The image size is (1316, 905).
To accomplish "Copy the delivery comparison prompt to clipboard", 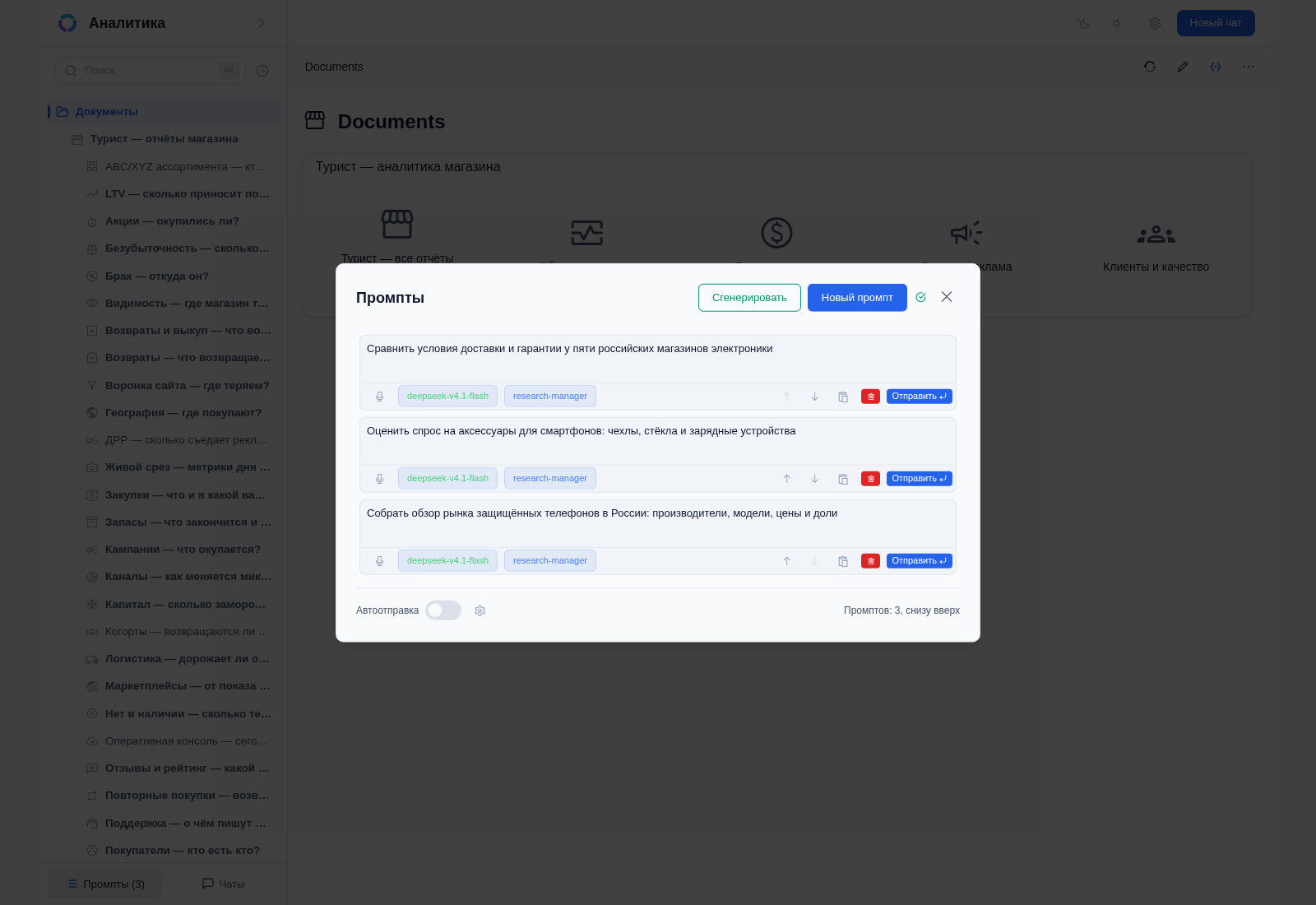I will coord(843,397).
